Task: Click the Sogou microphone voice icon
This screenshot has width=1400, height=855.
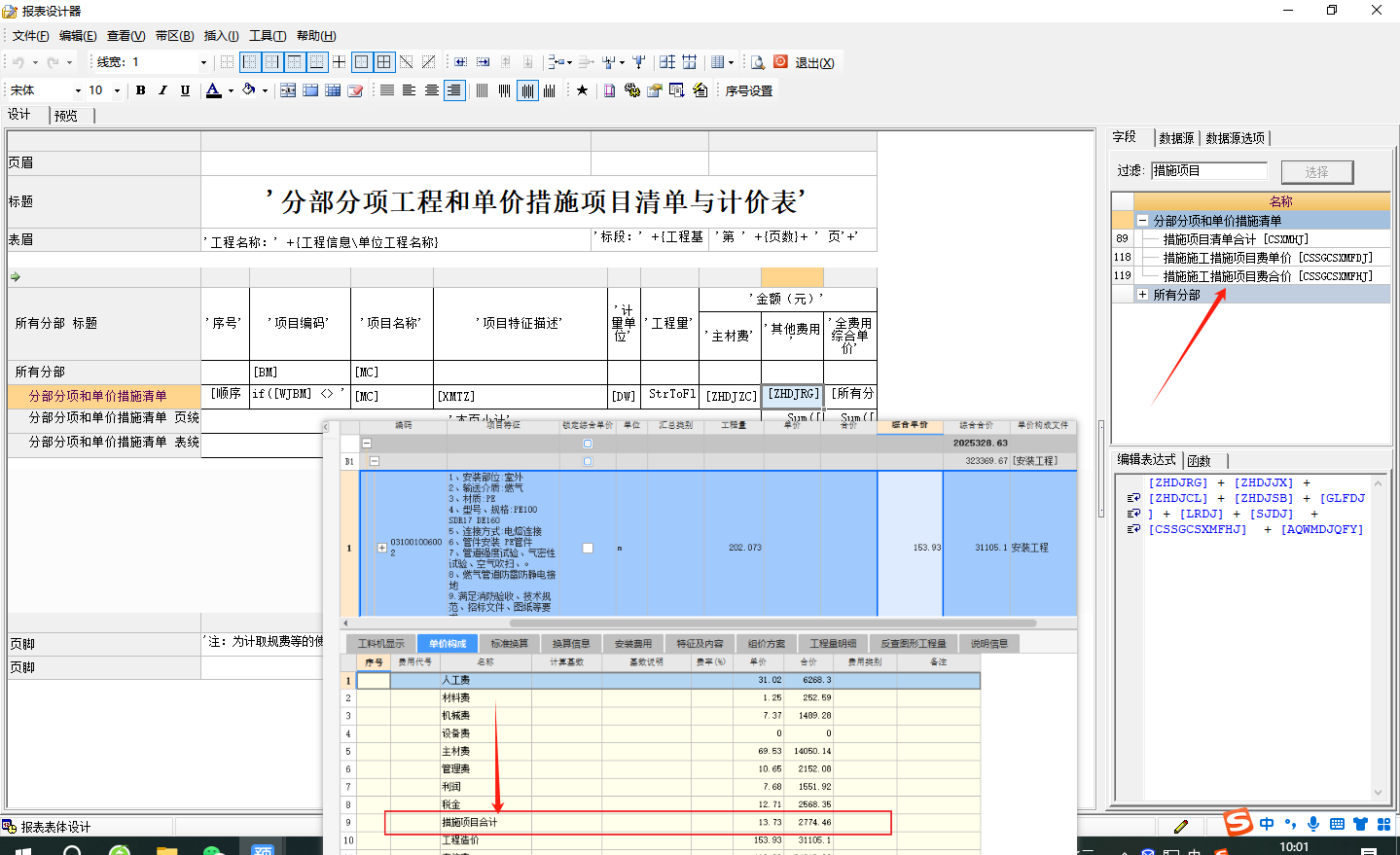Action: [1313, 824]
